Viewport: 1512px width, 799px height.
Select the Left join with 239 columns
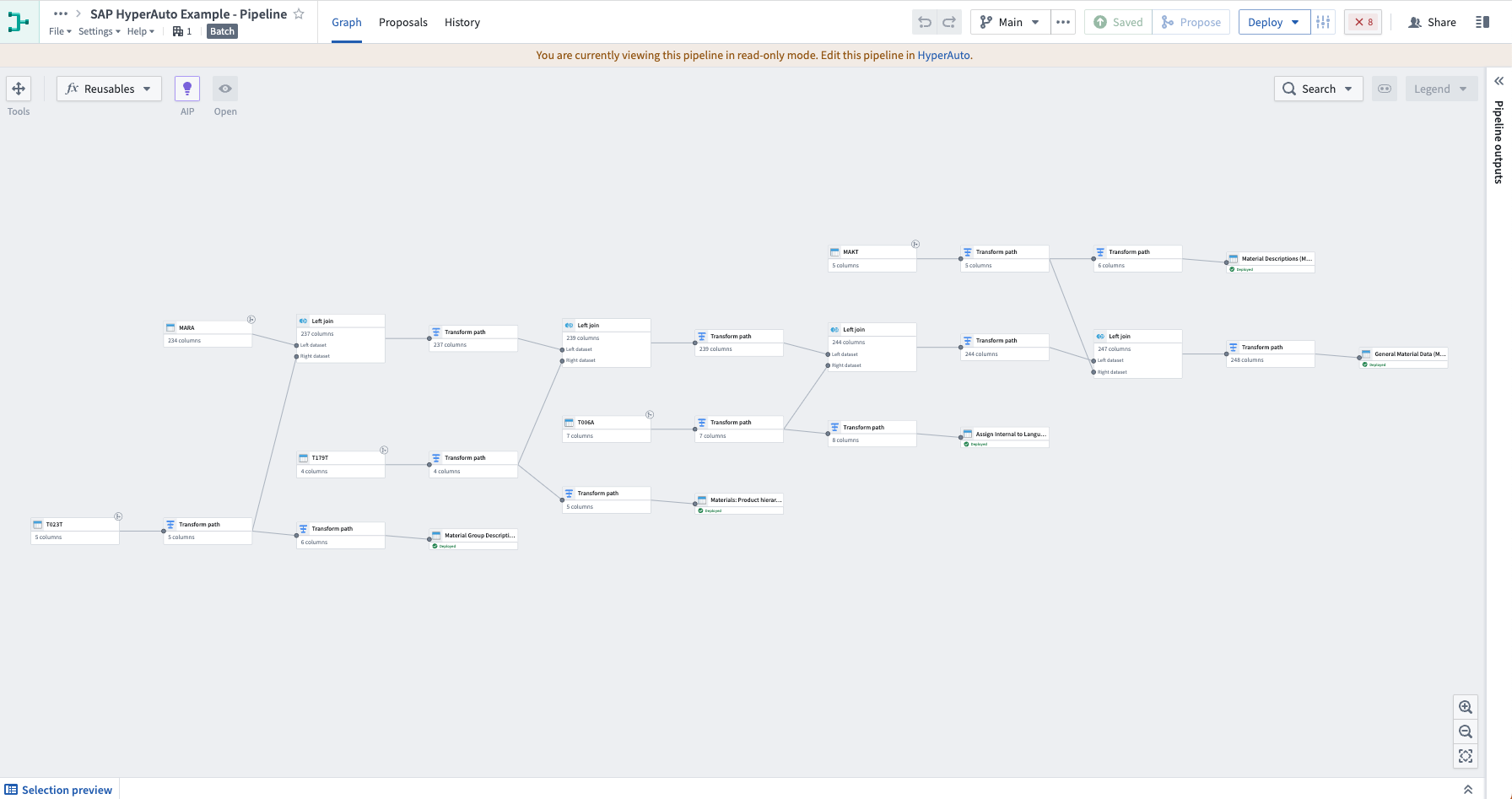607,343
